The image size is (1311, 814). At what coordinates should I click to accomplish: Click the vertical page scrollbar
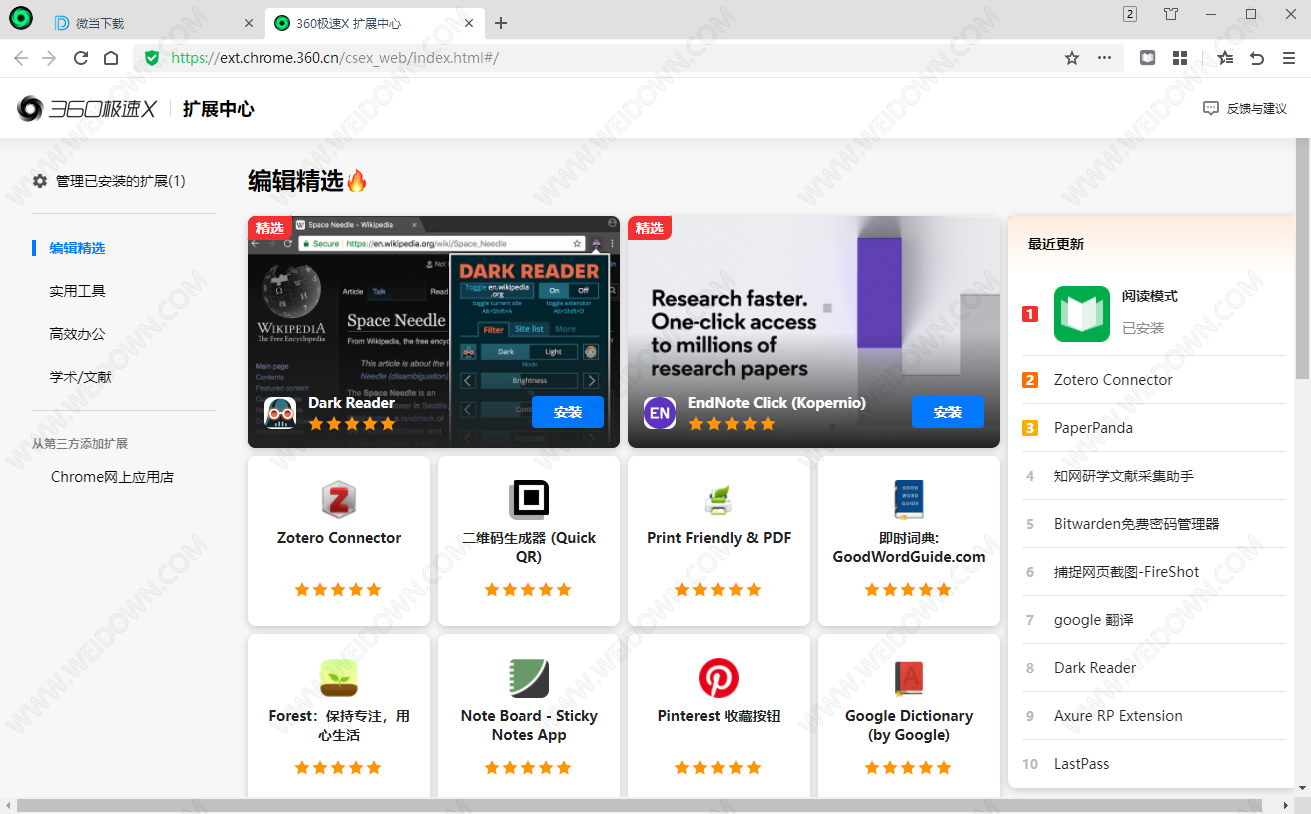tap(1303, 260)
